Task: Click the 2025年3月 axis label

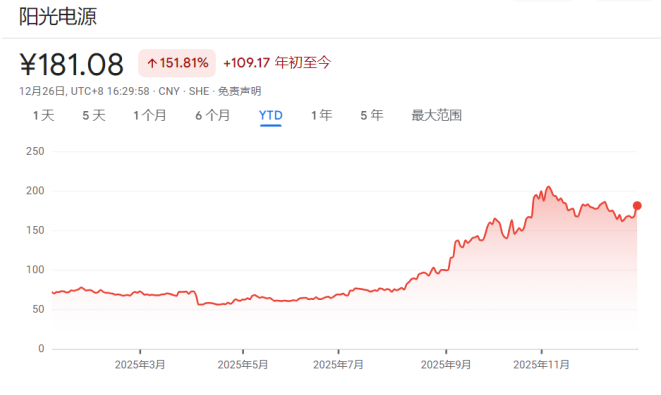Action: point(140,365)
